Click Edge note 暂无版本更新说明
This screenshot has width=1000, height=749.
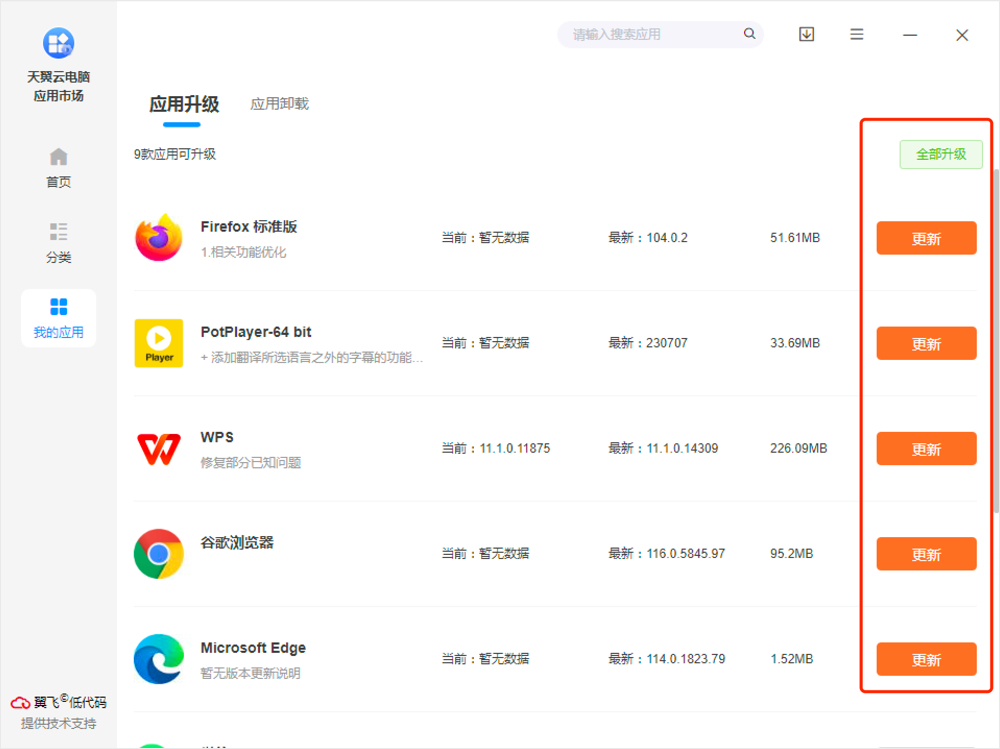[250, 674]
